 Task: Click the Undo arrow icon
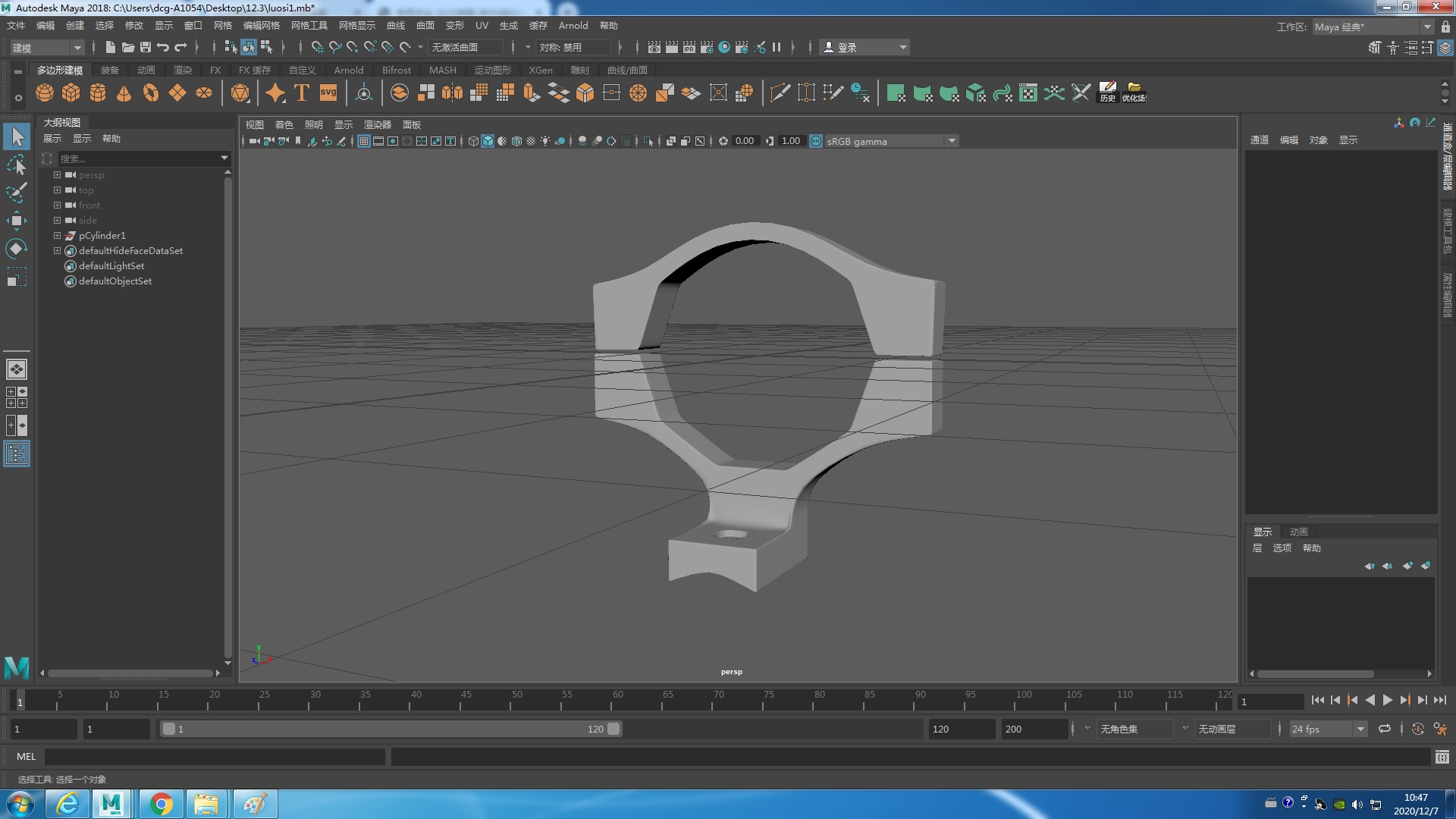163,47
